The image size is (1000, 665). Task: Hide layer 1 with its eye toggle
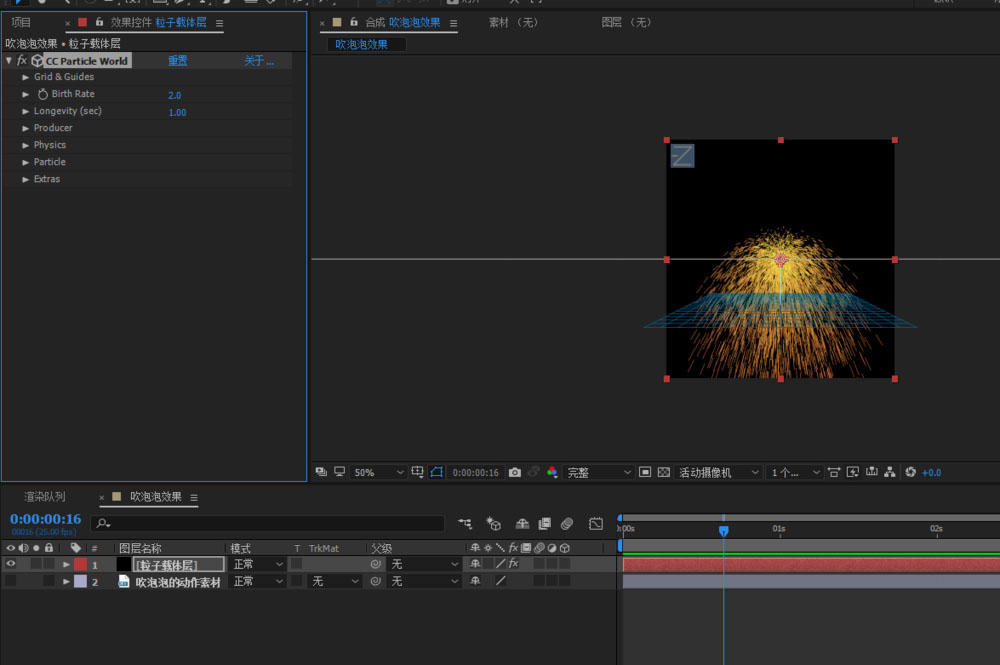[11, 564]
